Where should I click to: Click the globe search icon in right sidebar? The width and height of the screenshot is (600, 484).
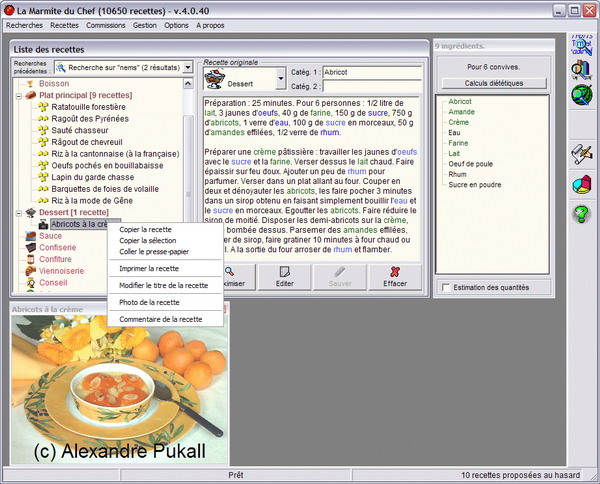coord(582,95)
